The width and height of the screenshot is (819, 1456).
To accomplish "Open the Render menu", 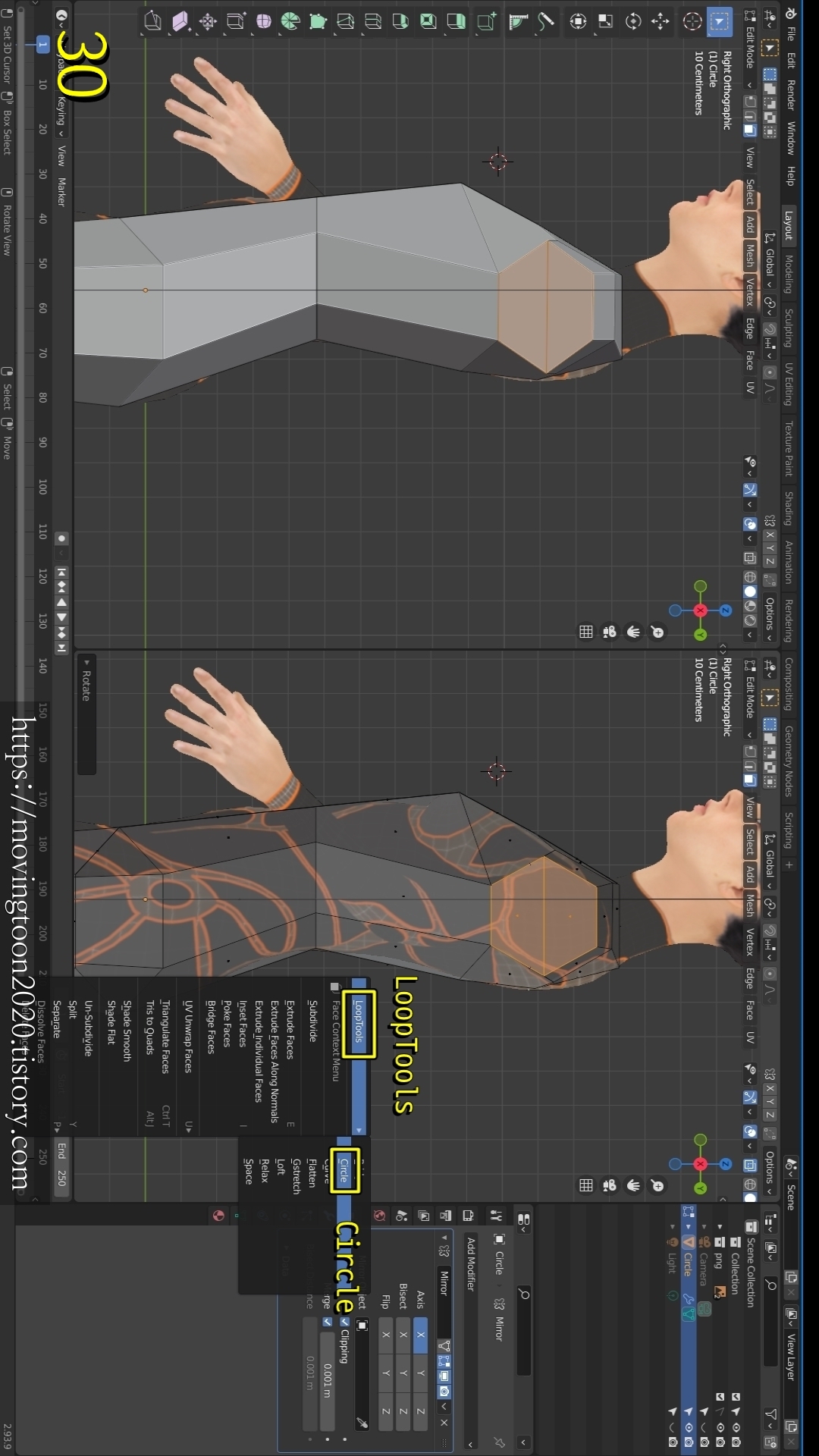I will [x=791, y=95].
